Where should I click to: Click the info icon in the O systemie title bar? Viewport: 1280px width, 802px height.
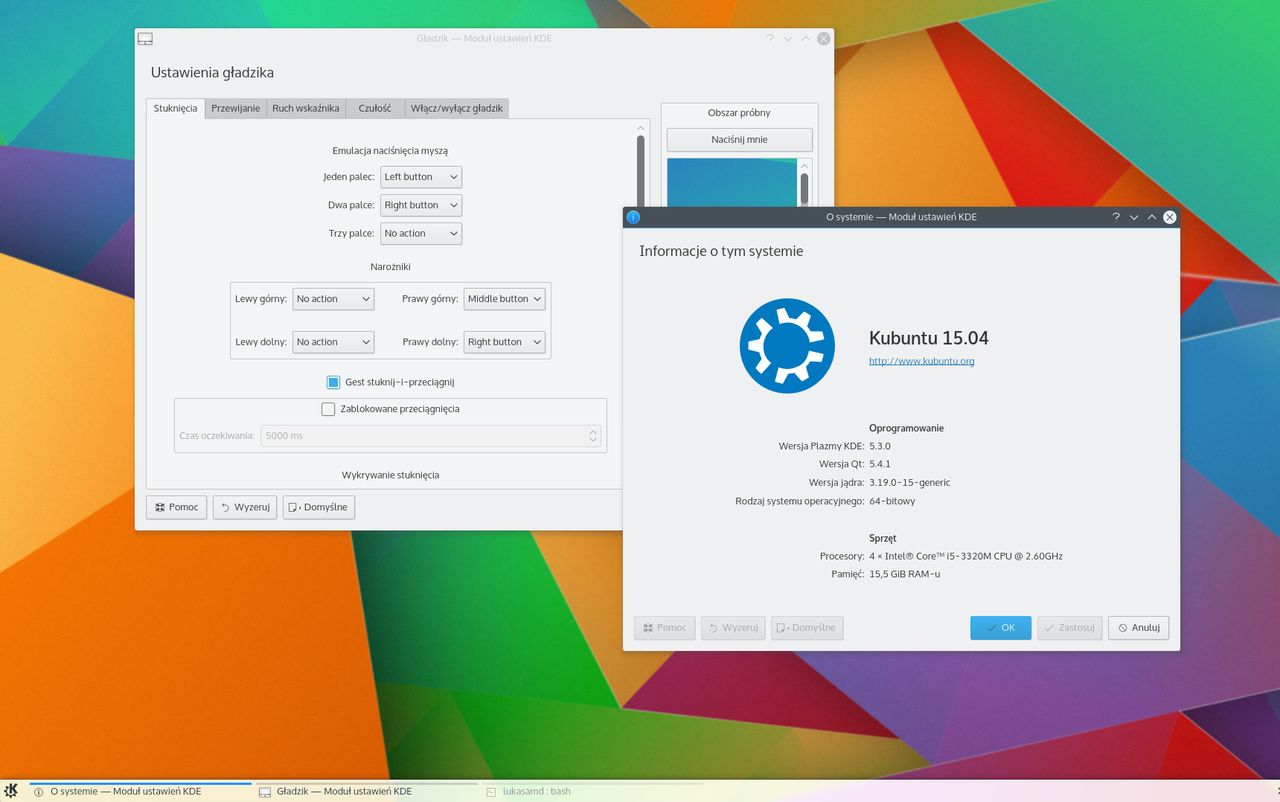click(x=633, y=216)
